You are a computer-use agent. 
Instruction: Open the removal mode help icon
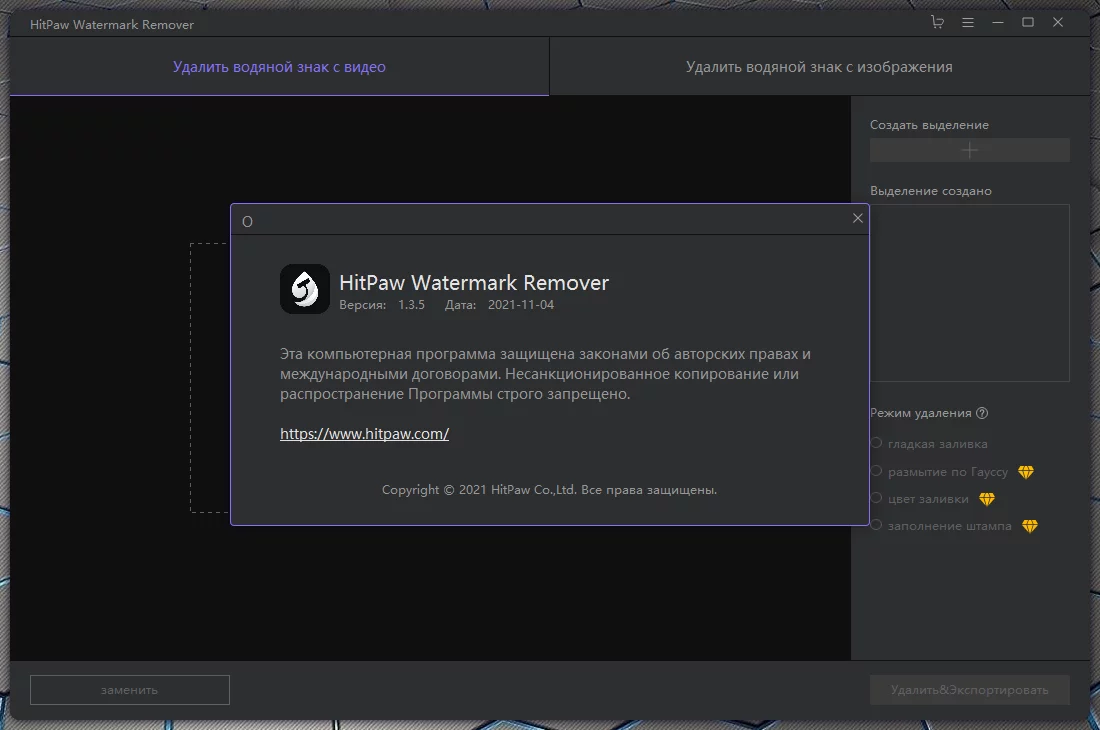982,413
